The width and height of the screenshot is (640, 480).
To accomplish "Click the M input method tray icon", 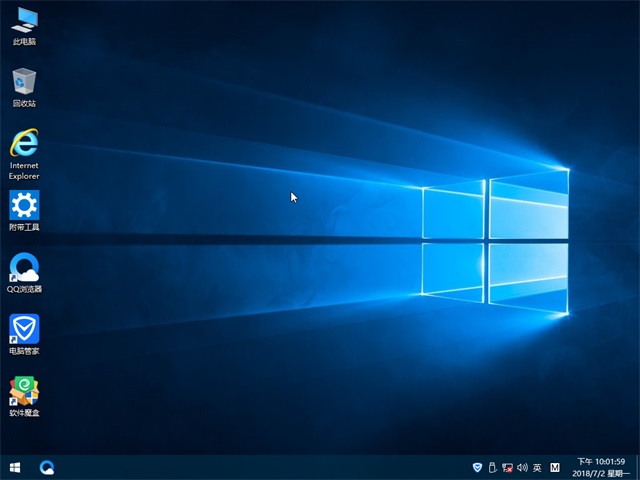I will click(x=555, y=467).
